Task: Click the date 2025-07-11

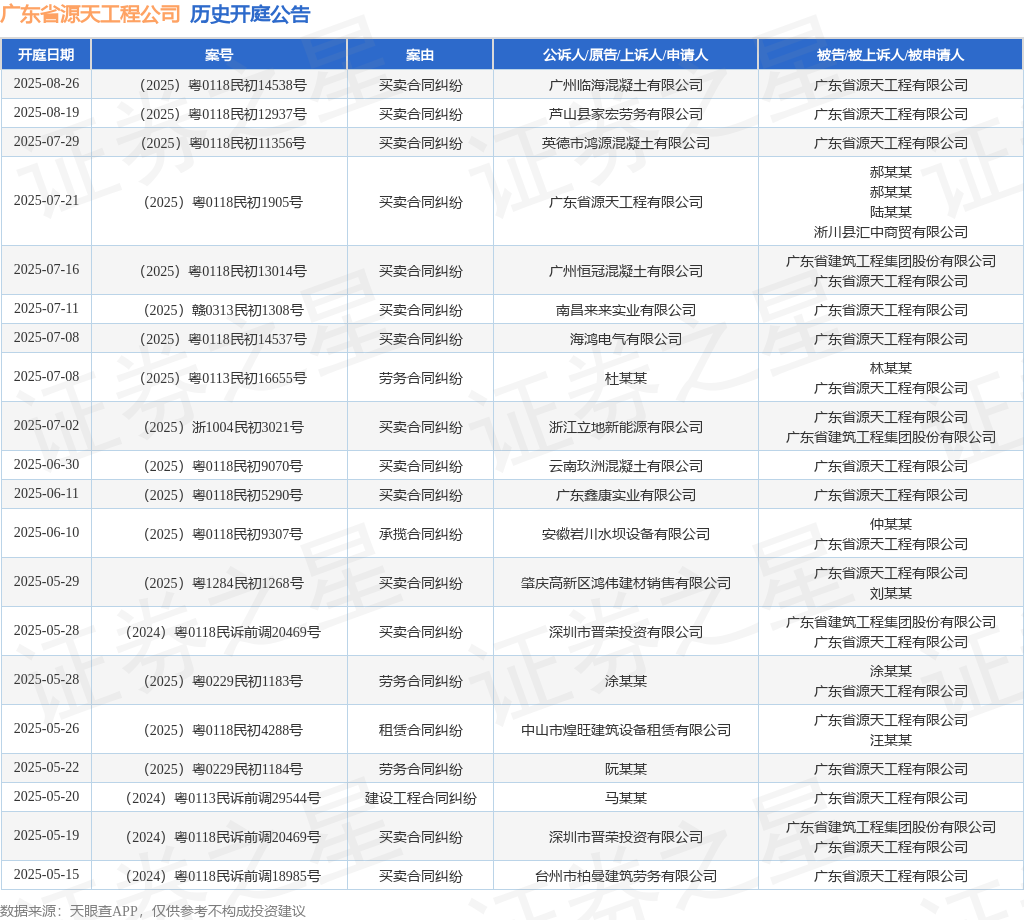Action: pyautogui.click(x=46, y=308)
